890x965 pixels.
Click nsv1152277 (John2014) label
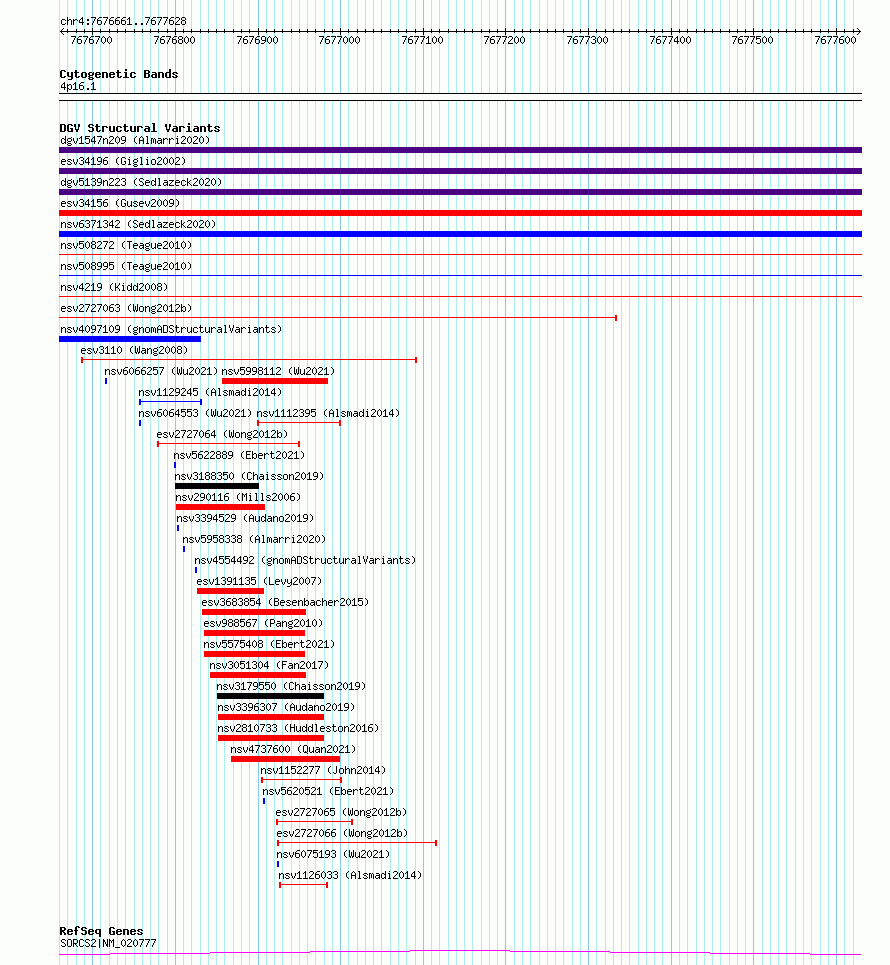click(323, 770)
